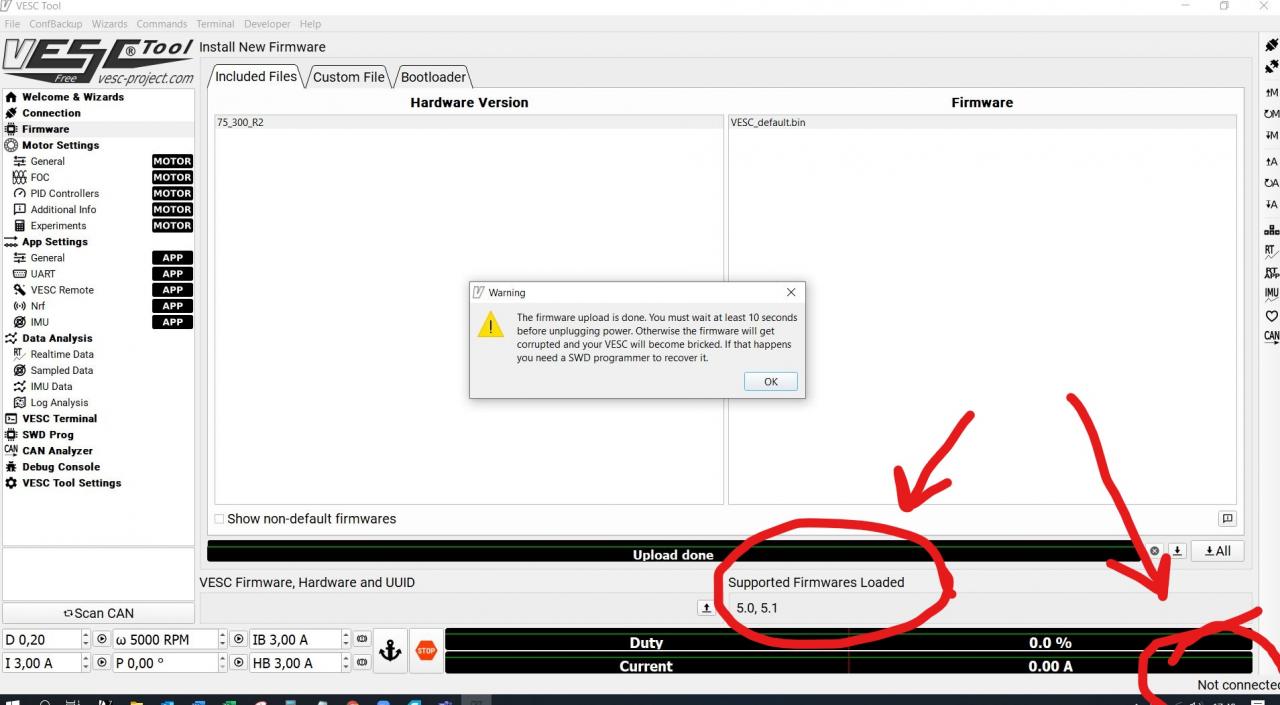Switch to the Custom File tab
Image resolution: width=1280 pixels, height=705 pixels.
(349, 77)
